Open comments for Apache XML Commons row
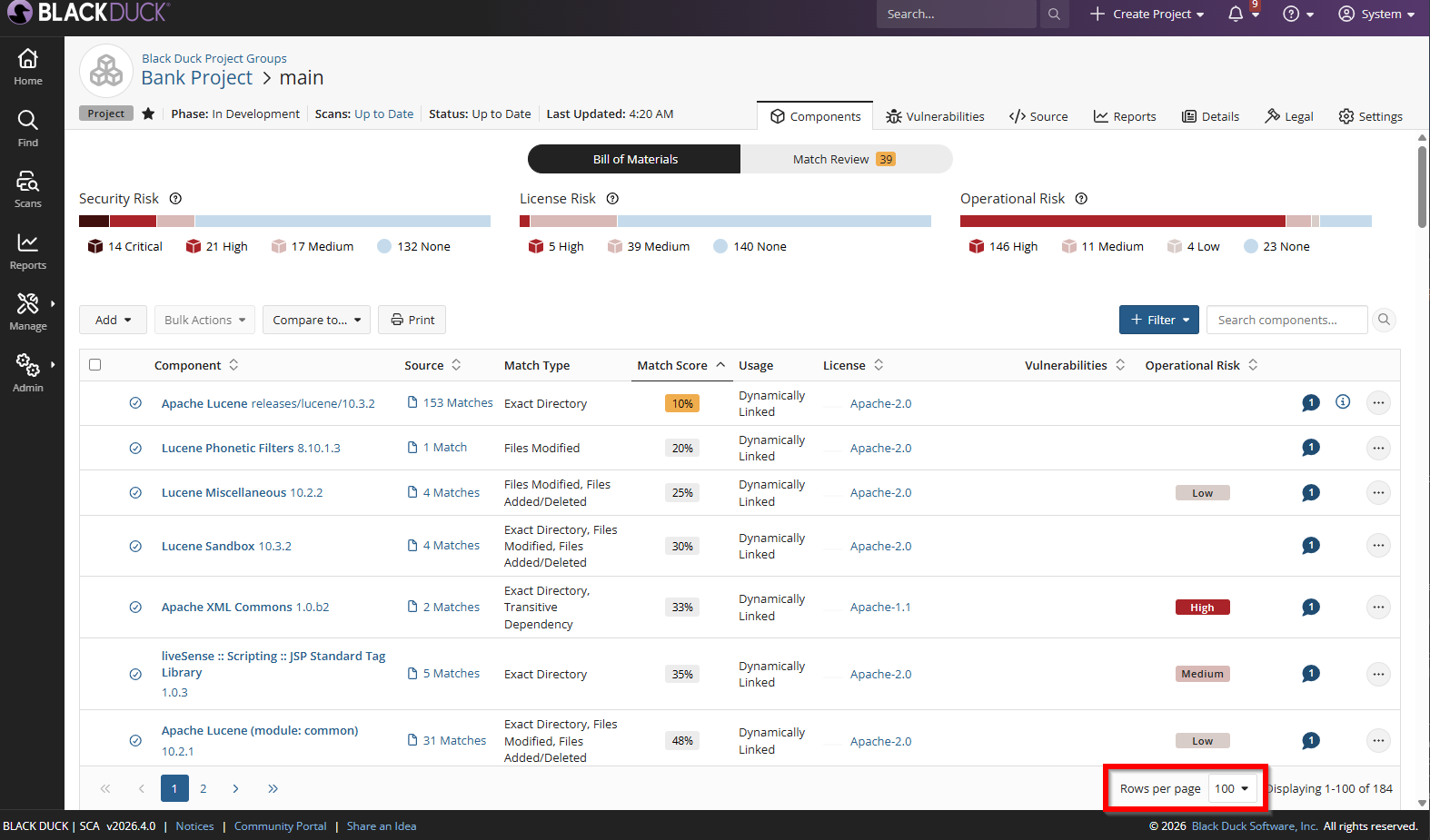This screenshot has width=1430, height=840. coord(1311,607)
